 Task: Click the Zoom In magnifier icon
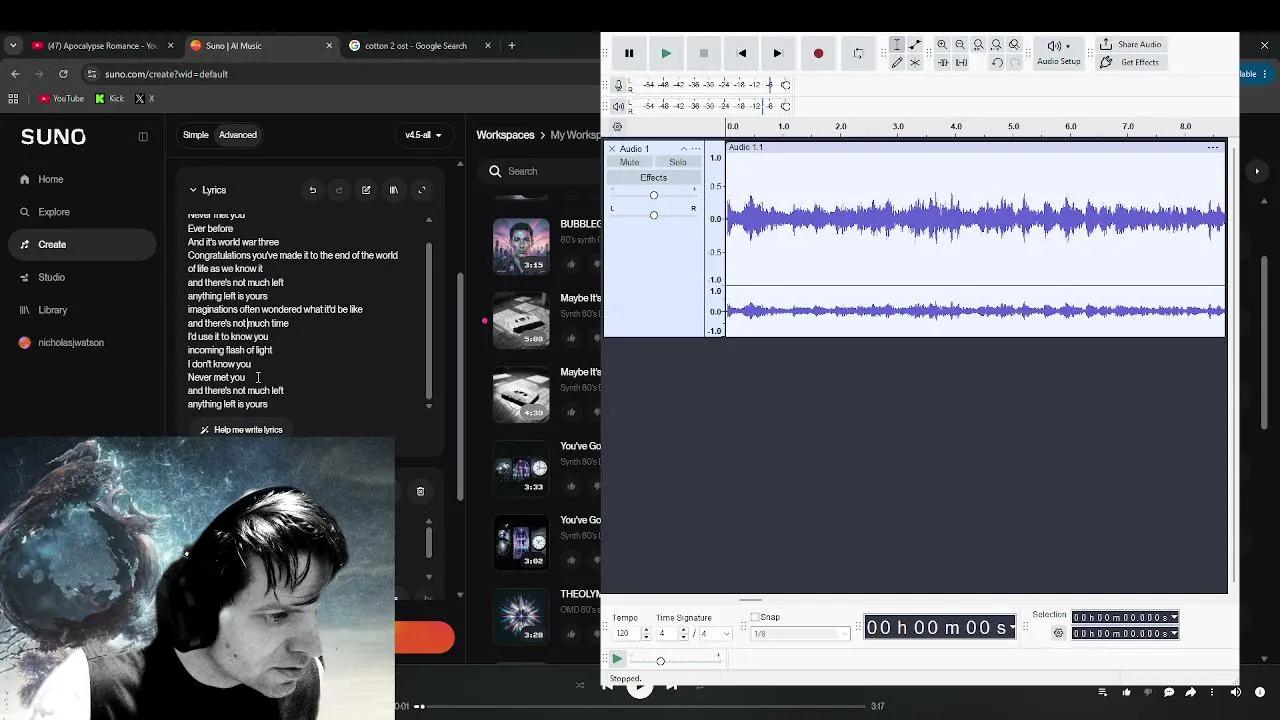[x=942, y=45]
